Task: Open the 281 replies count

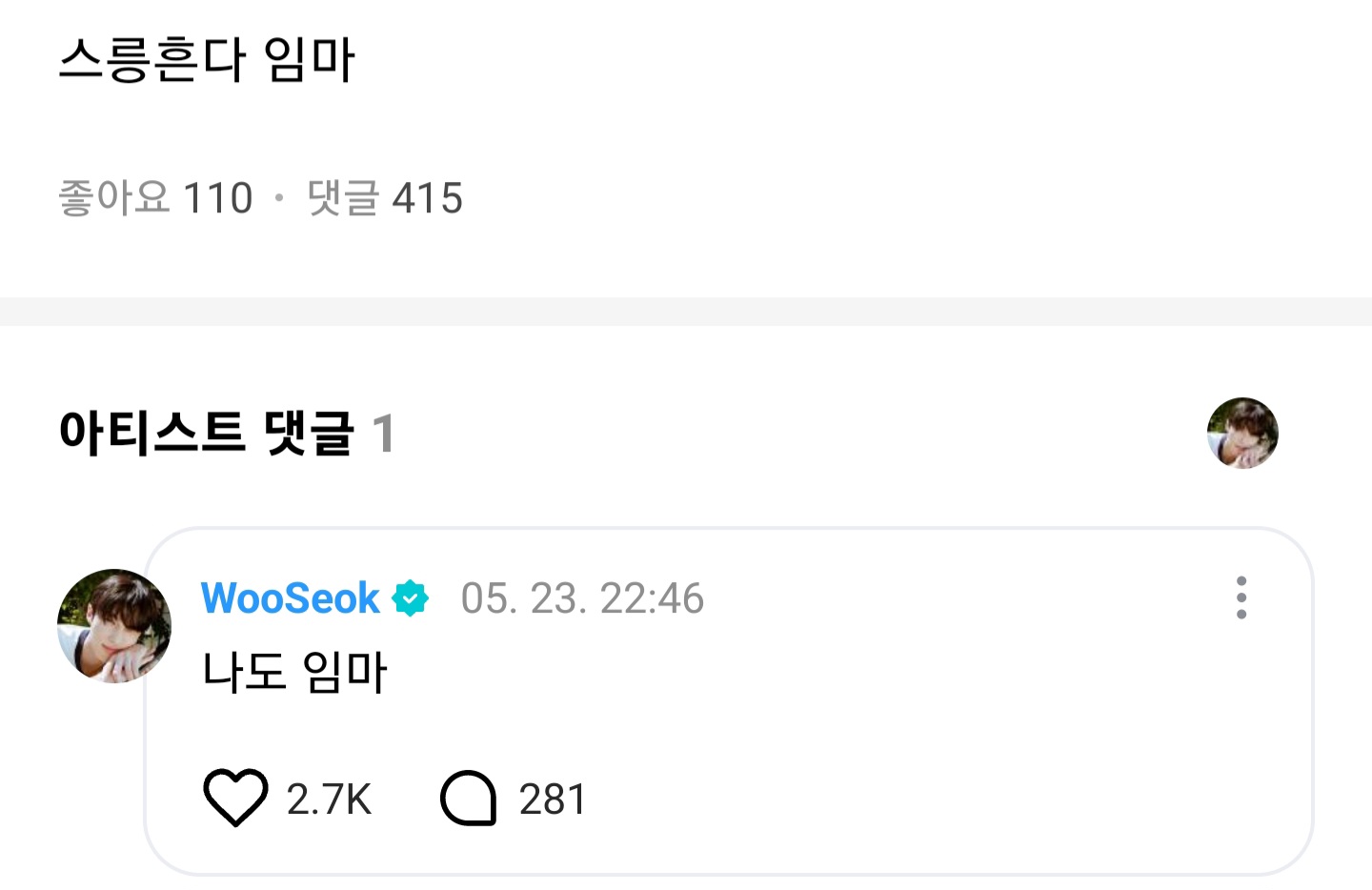Action: (x=553, y=799)
